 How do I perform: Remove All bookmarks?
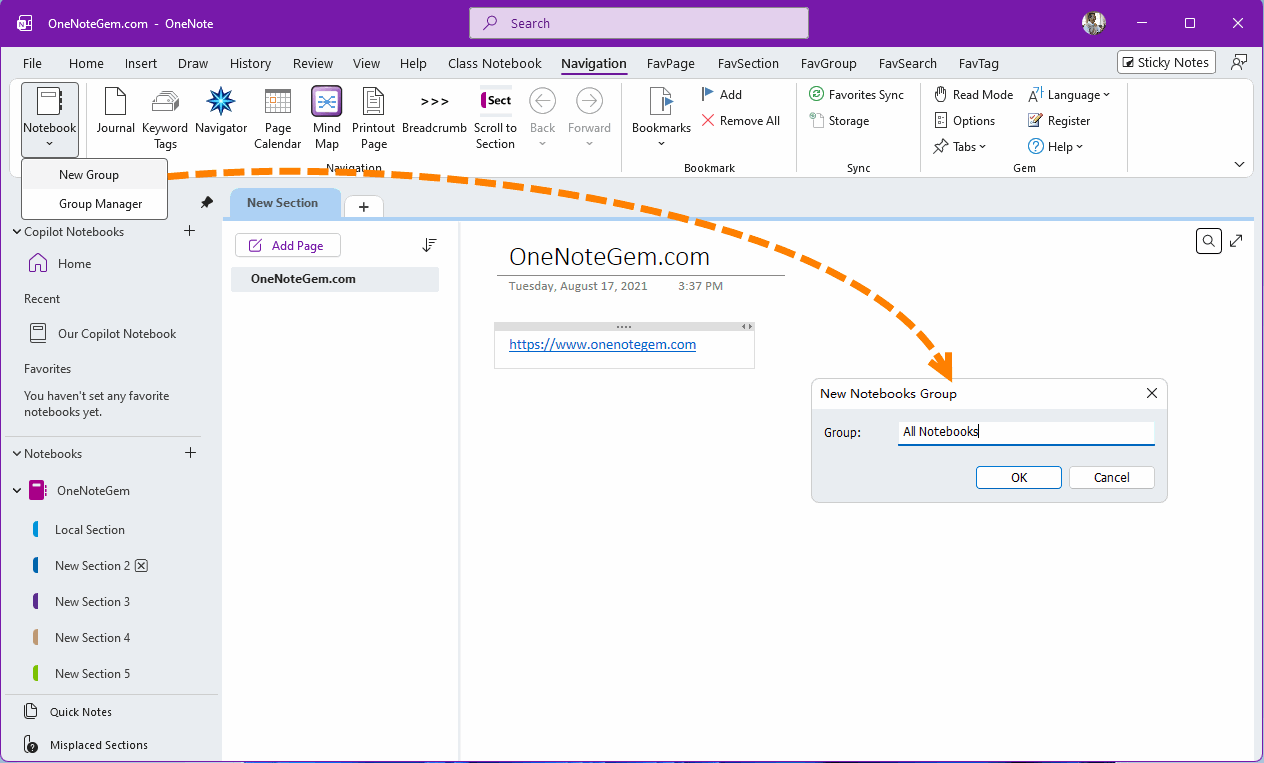tap(740, 120)
